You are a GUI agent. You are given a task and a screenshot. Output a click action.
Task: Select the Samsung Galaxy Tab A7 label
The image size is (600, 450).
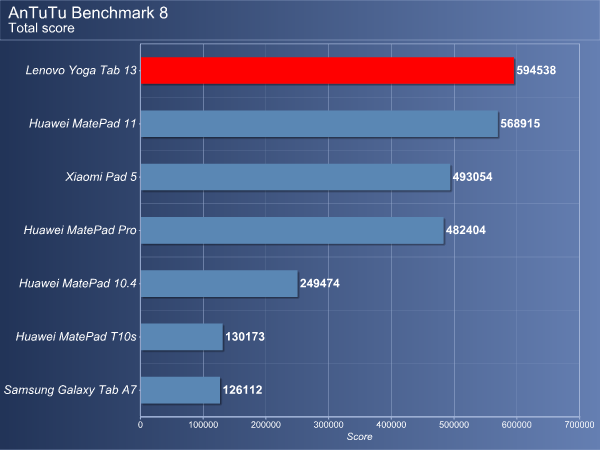[x=70, y=390]
